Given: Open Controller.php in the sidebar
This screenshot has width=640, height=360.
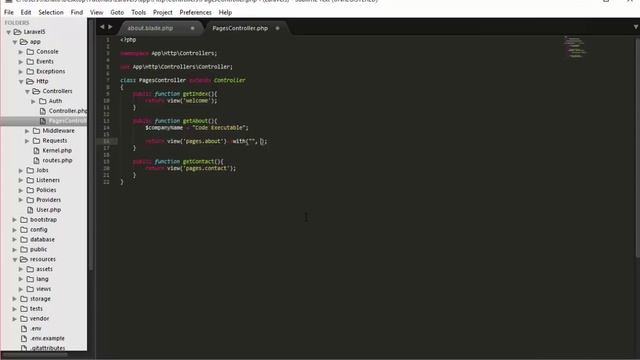Looking at the screenshot, I should pyautogui.click(x=67, y=111).
